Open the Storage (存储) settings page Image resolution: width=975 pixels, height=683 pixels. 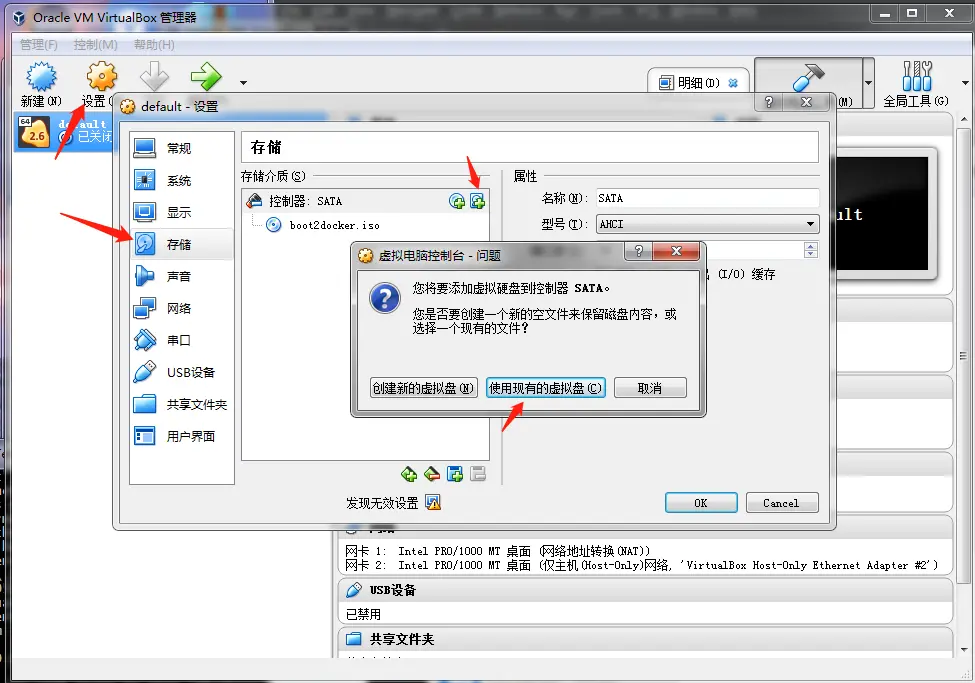pos(182,244)
